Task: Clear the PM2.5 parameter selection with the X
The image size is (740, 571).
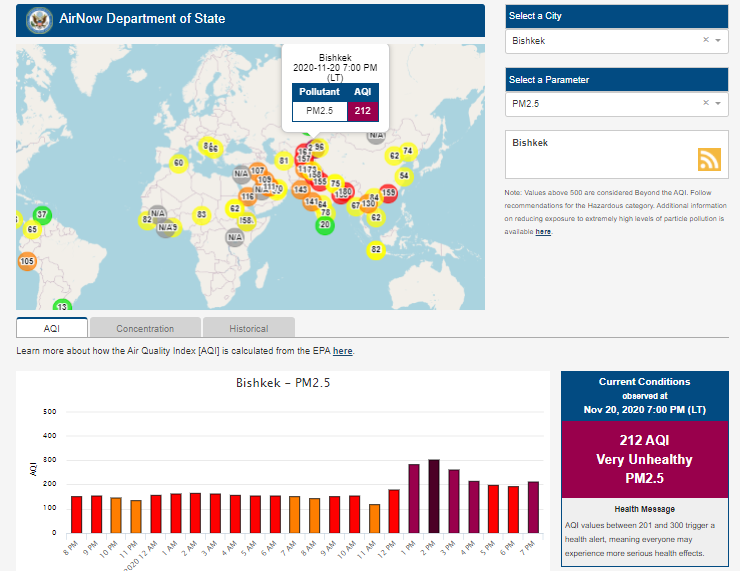Action: 705,103
